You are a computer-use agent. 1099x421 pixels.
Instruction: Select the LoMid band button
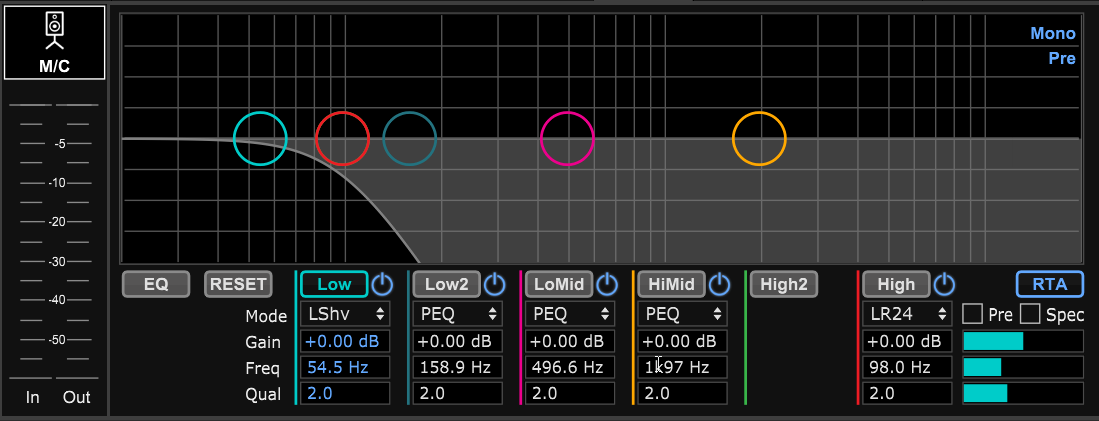(x=559, y=284)
